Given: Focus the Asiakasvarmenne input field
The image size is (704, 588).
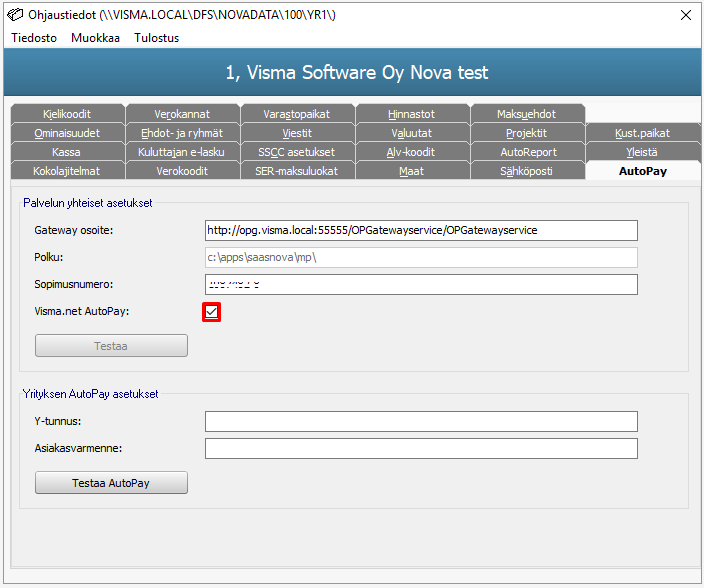Looking at the screenshot, I should pyautogui.click(x=421, y=448).
